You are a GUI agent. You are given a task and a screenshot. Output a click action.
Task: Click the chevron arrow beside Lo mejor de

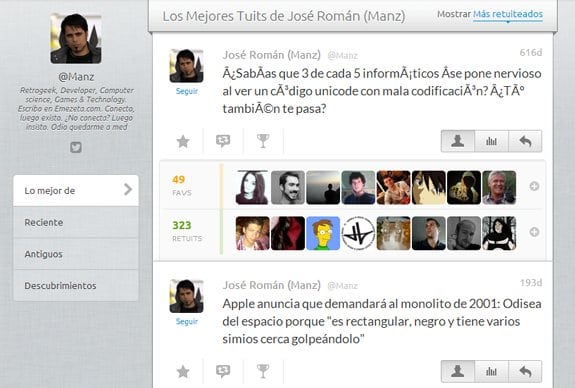(128, 190)
